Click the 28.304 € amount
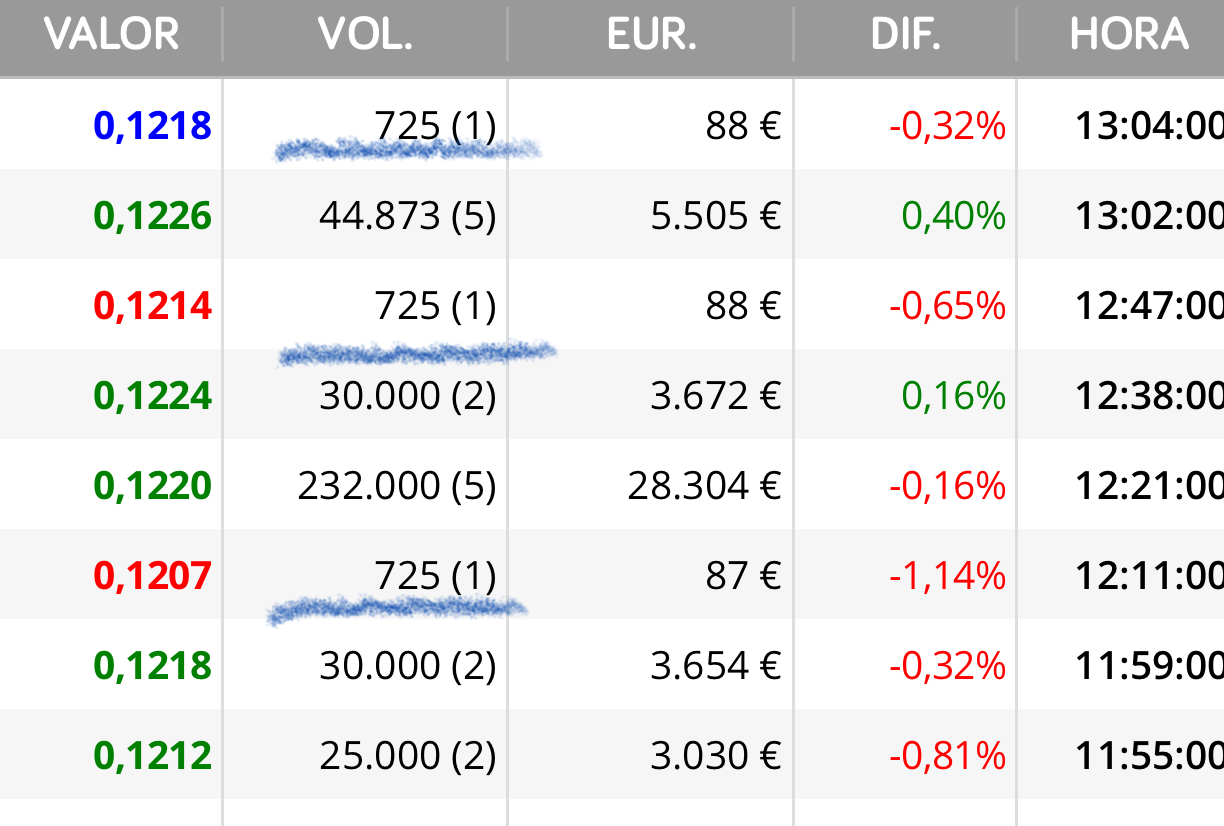 pyautogui.click(x=704, y=486)
